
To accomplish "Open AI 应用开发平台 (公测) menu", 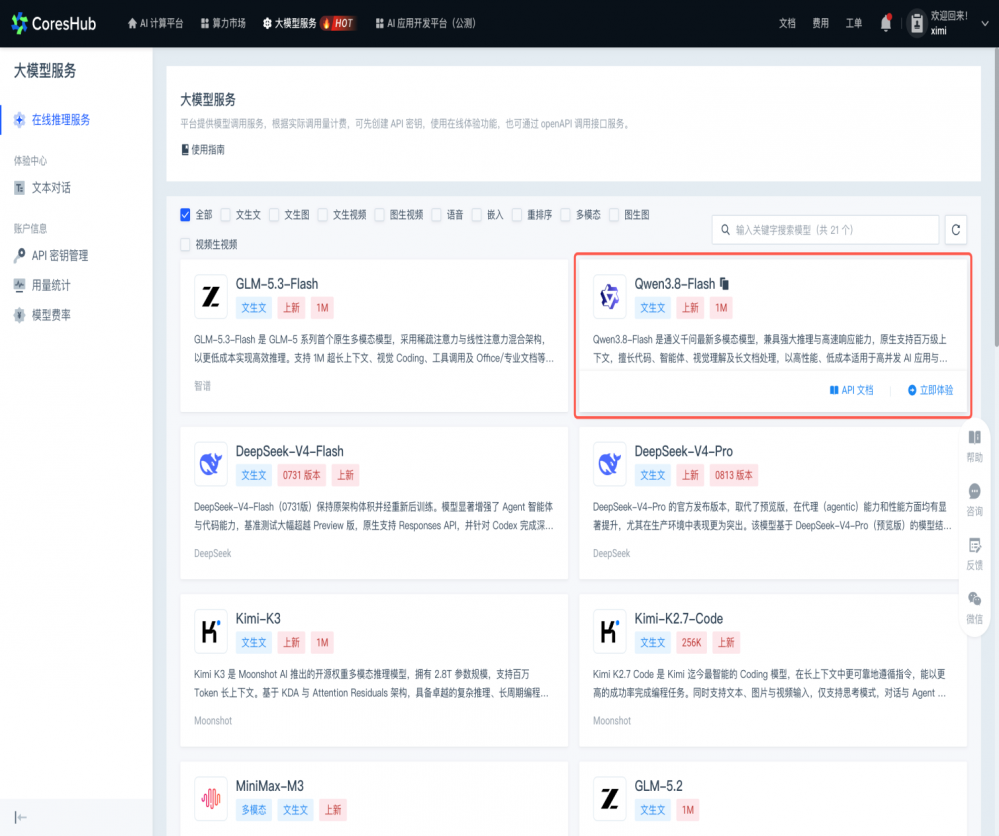I will point(426,24).
